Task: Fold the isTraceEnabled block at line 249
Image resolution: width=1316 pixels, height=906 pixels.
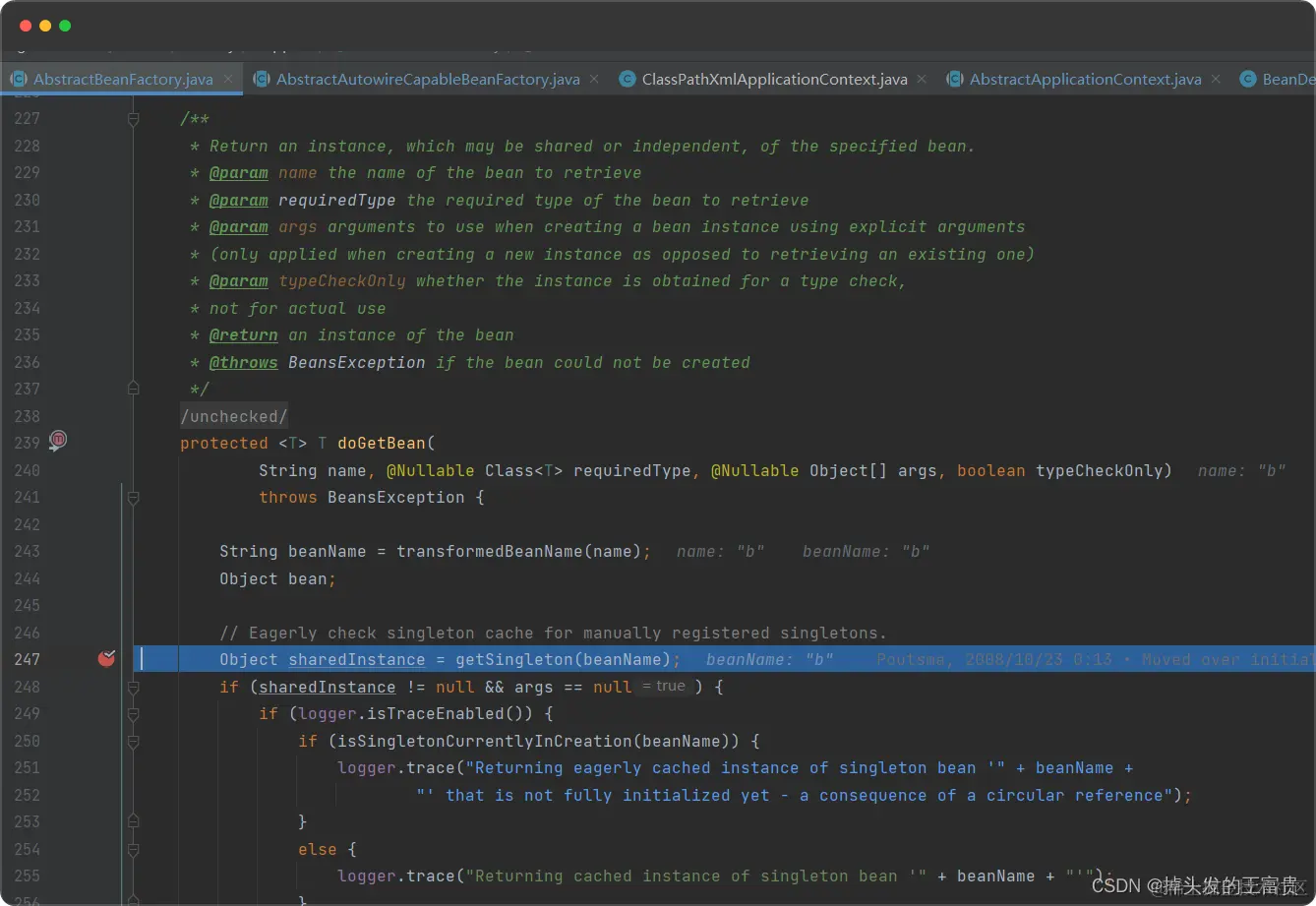Action: [133, 714]
